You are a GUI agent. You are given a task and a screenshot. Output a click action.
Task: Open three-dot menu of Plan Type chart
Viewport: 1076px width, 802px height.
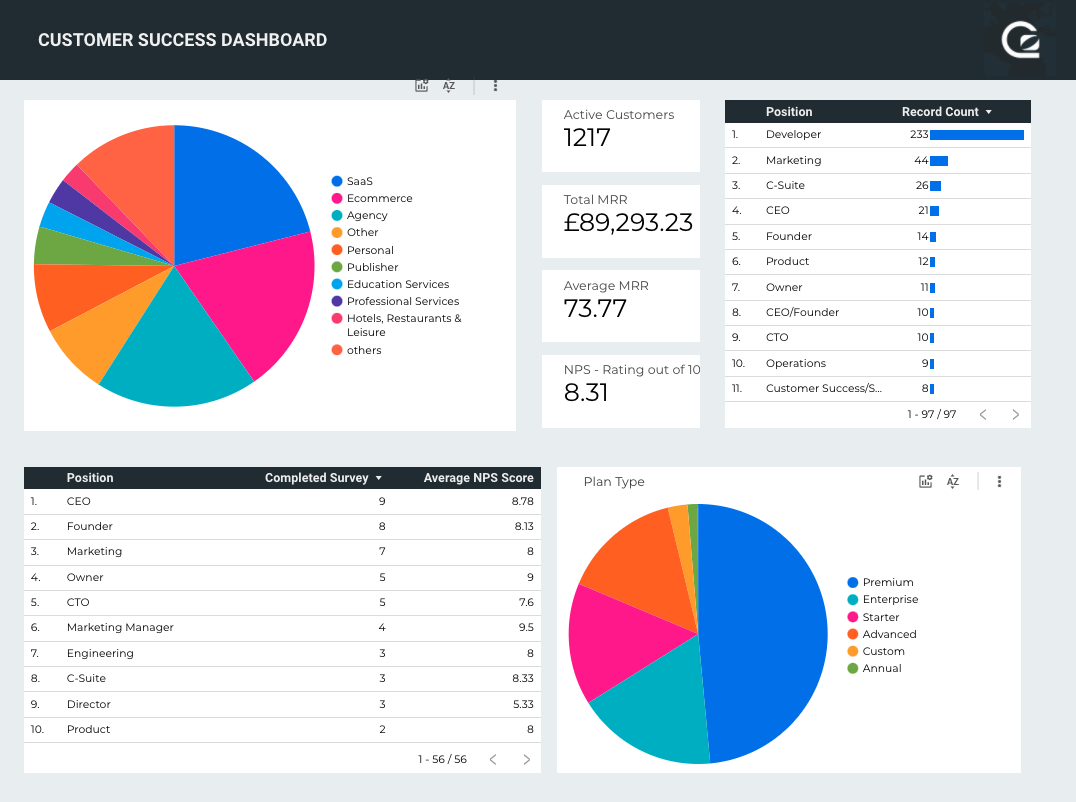click(x=999, y=482)
